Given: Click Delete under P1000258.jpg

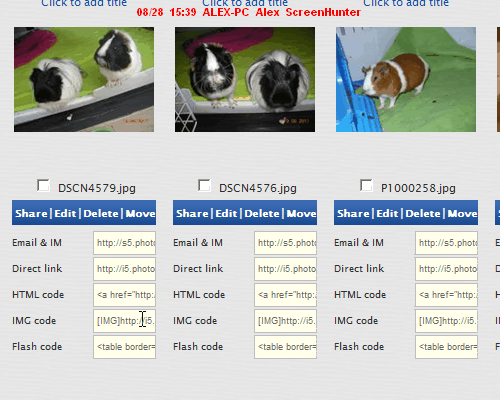Looking at the screenshot, I should coord(423,213).
